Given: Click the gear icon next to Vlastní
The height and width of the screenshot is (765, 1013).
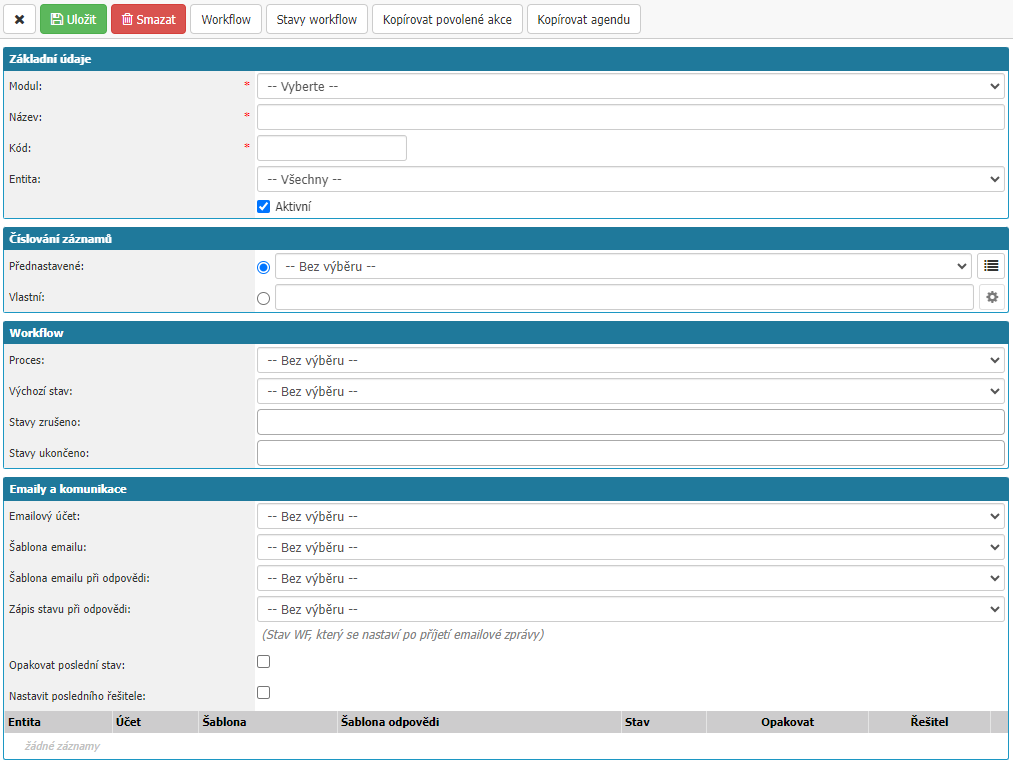Looking at the screenshot, I should (x=992, y=297).
